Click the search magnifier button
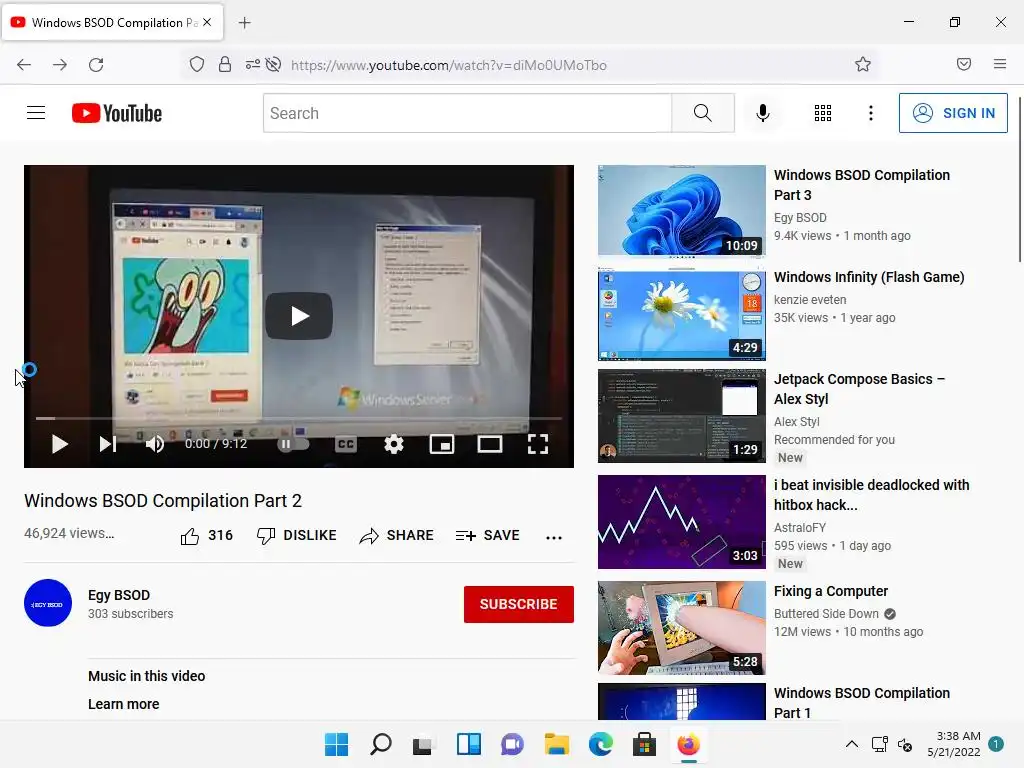 pyautogui.click(x=703, y=113)
